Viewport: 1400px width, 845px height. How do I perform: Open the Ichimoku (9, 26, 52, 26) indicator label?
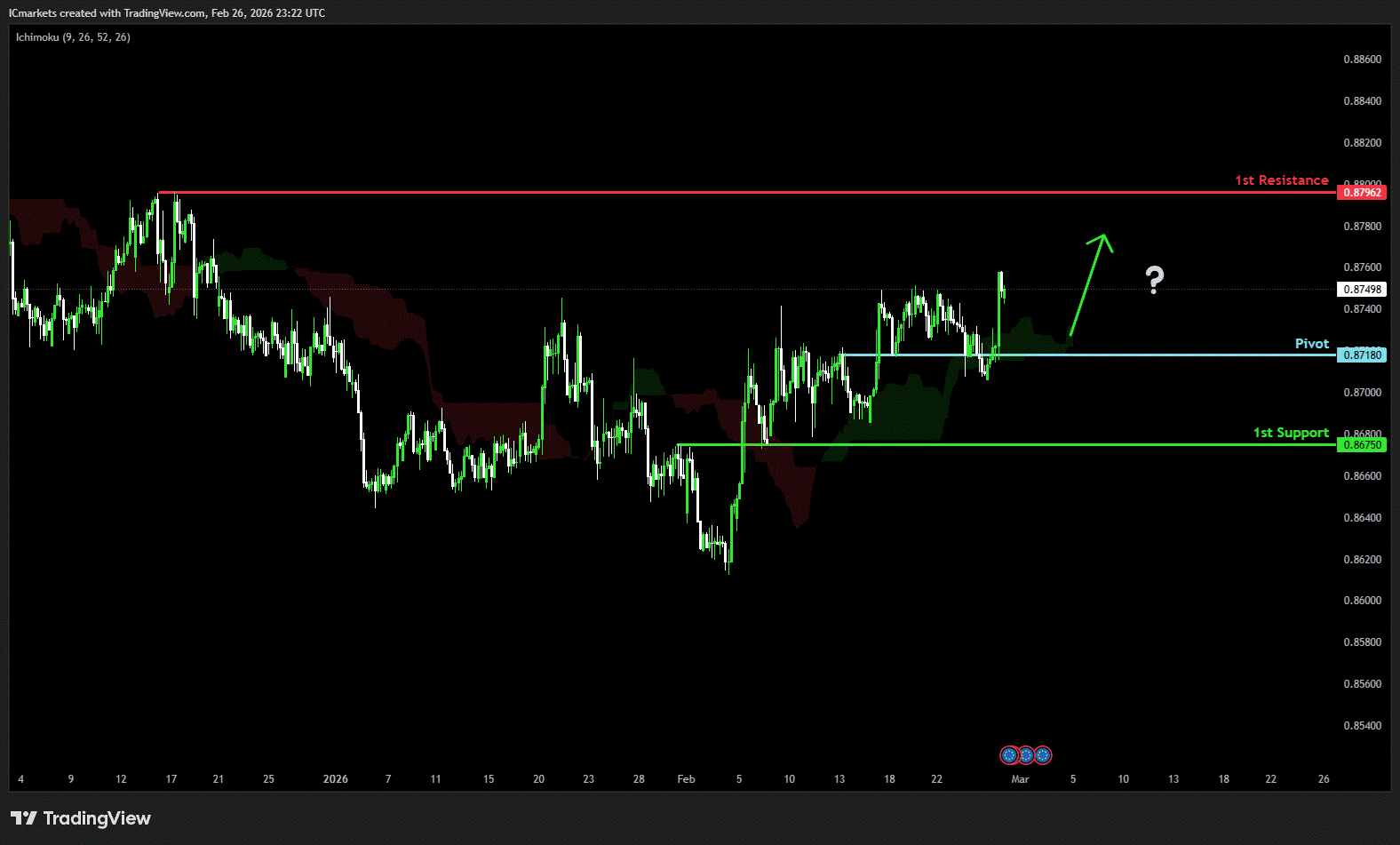coord(73,37)
